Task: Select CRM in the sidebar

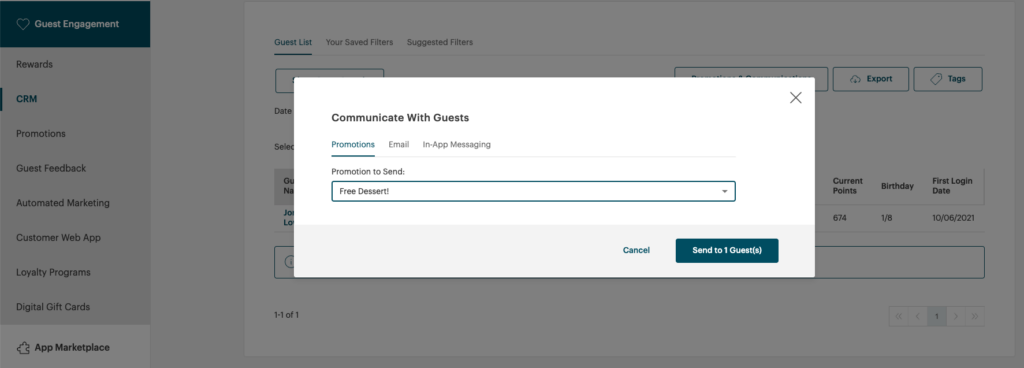Action: [x=27, y=99]
